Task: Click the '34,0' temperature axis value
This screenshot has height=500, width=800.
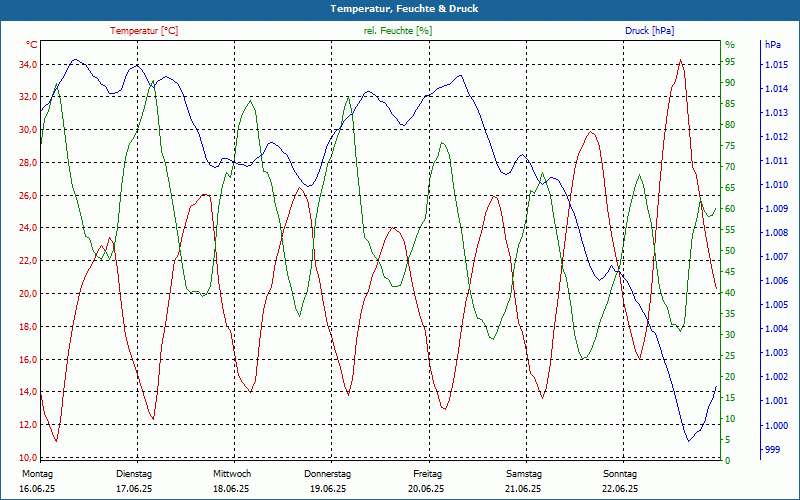Action: tap(28, 64)
